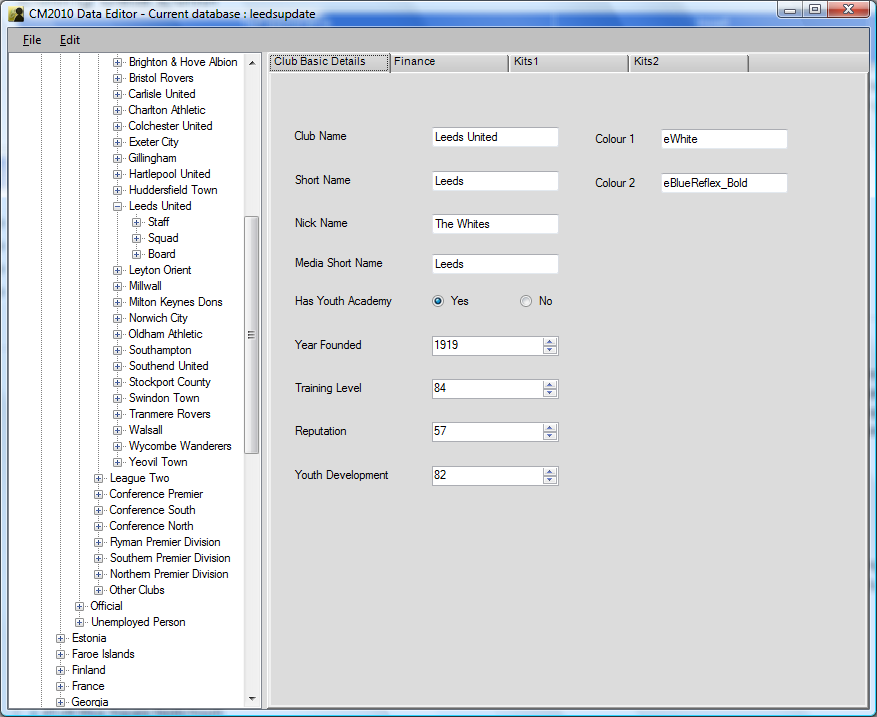
Task: Expand the France country node
Action: (60, 686)
